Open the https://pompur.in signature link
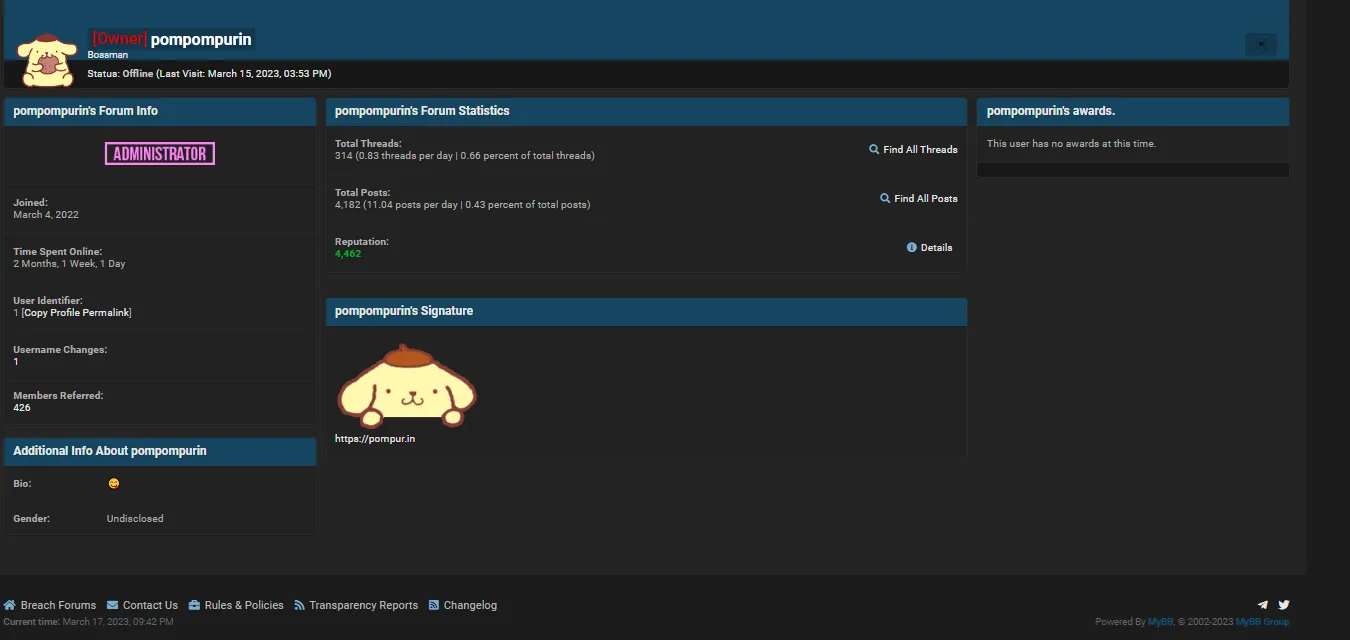 click(x=376, y=437)
